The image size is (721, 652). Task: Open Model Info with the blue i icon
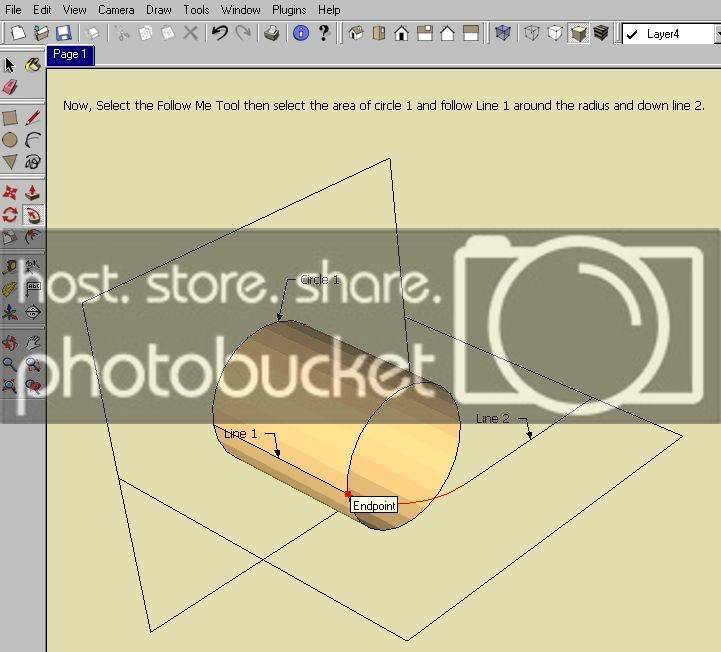[x=301, y=33]
